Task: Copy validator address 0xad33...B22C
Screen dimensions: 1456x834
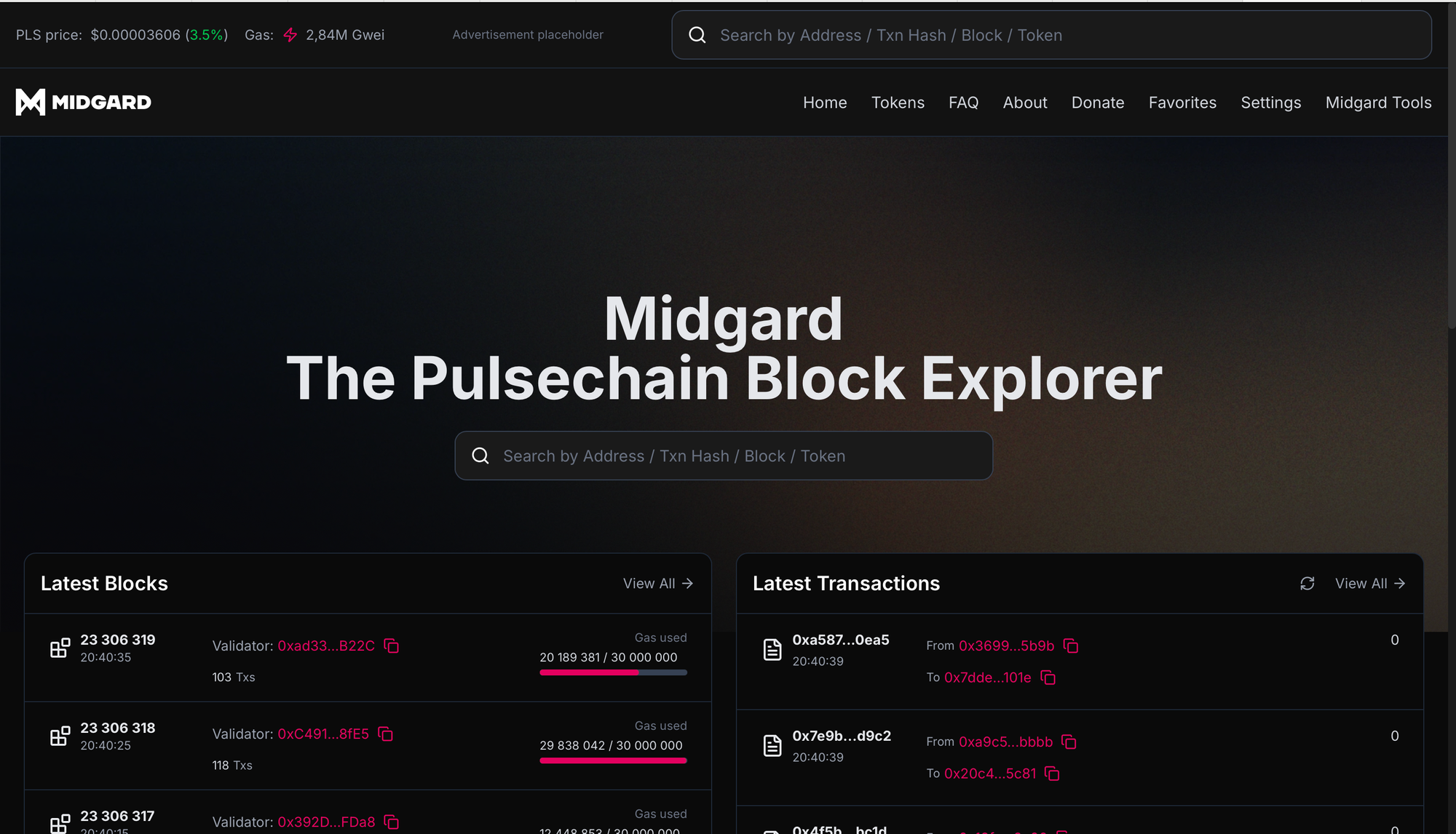Action: point(392,646)
